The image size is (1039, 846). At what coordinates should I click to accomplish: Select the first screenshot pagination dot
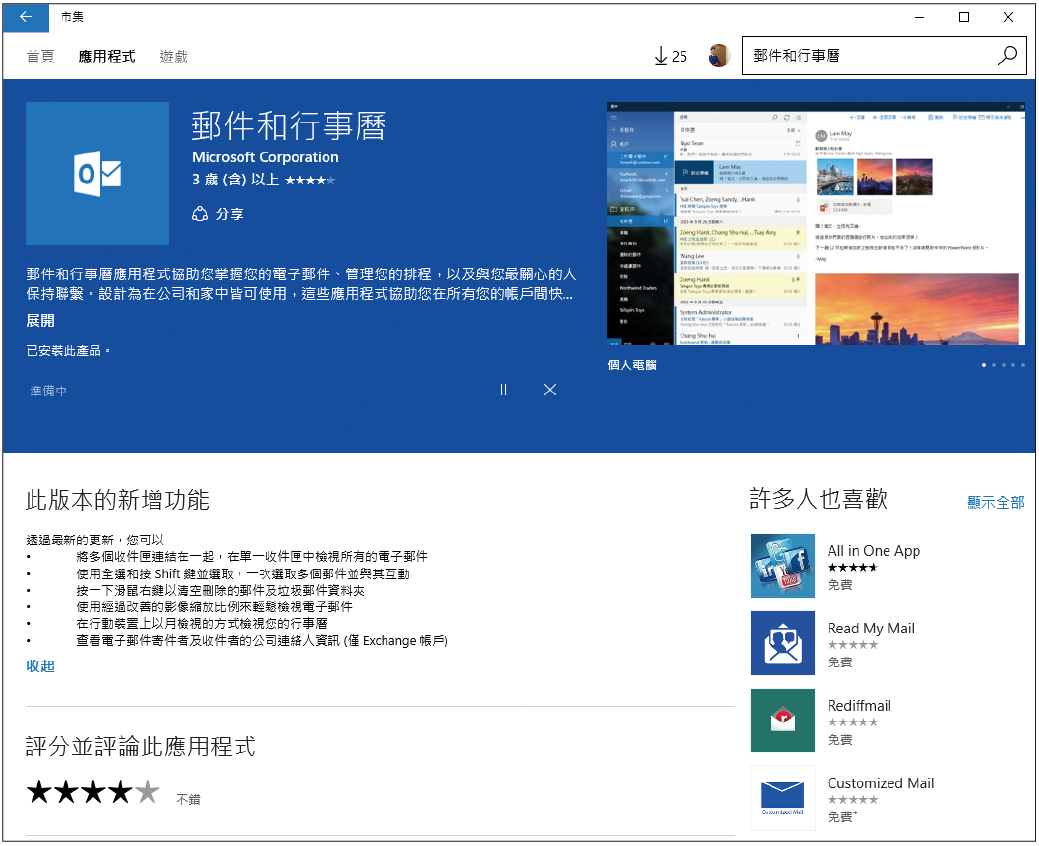coord(984,365)
